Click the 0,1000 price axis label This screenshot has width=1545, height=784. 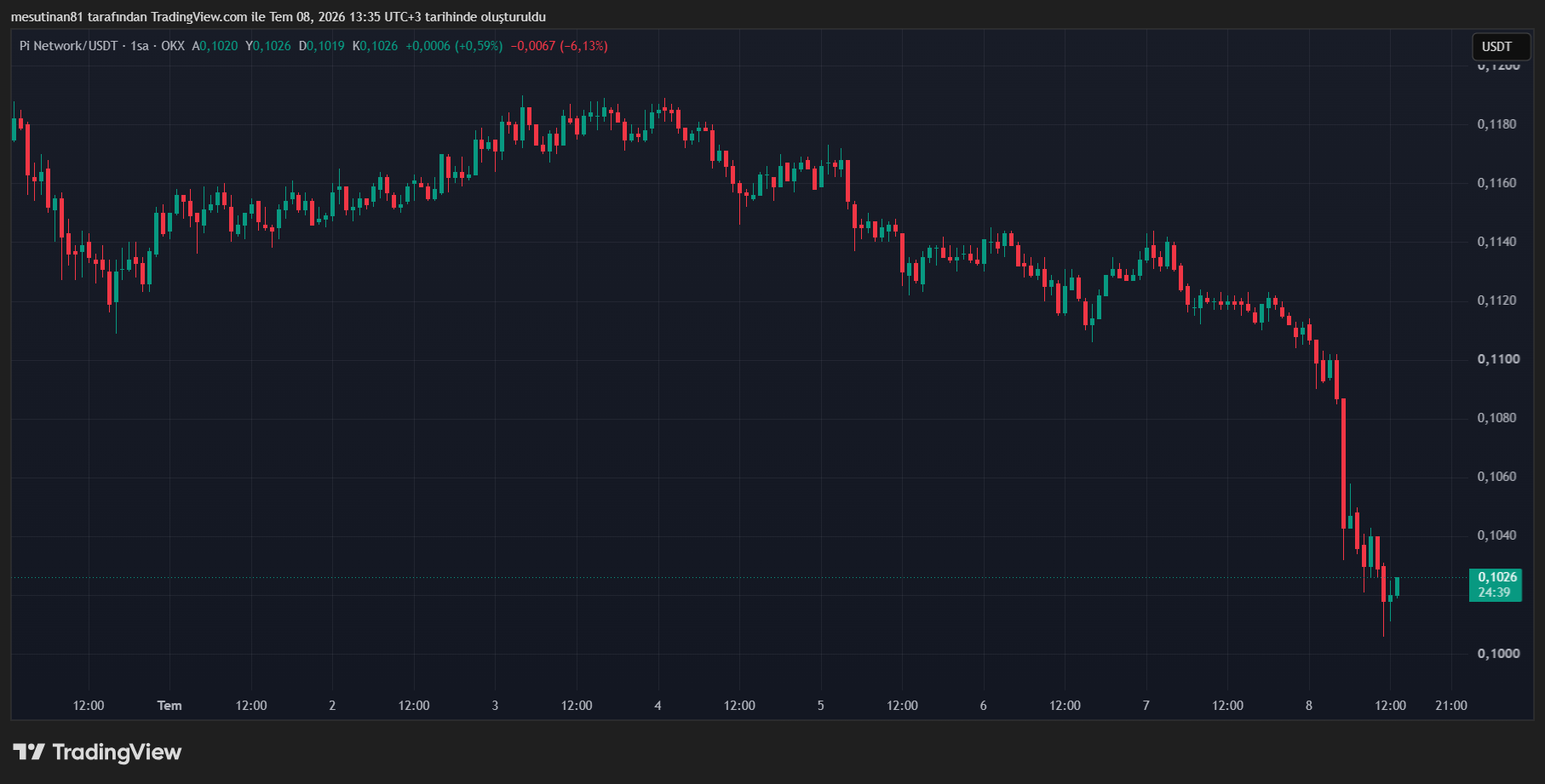point(1498,654)
